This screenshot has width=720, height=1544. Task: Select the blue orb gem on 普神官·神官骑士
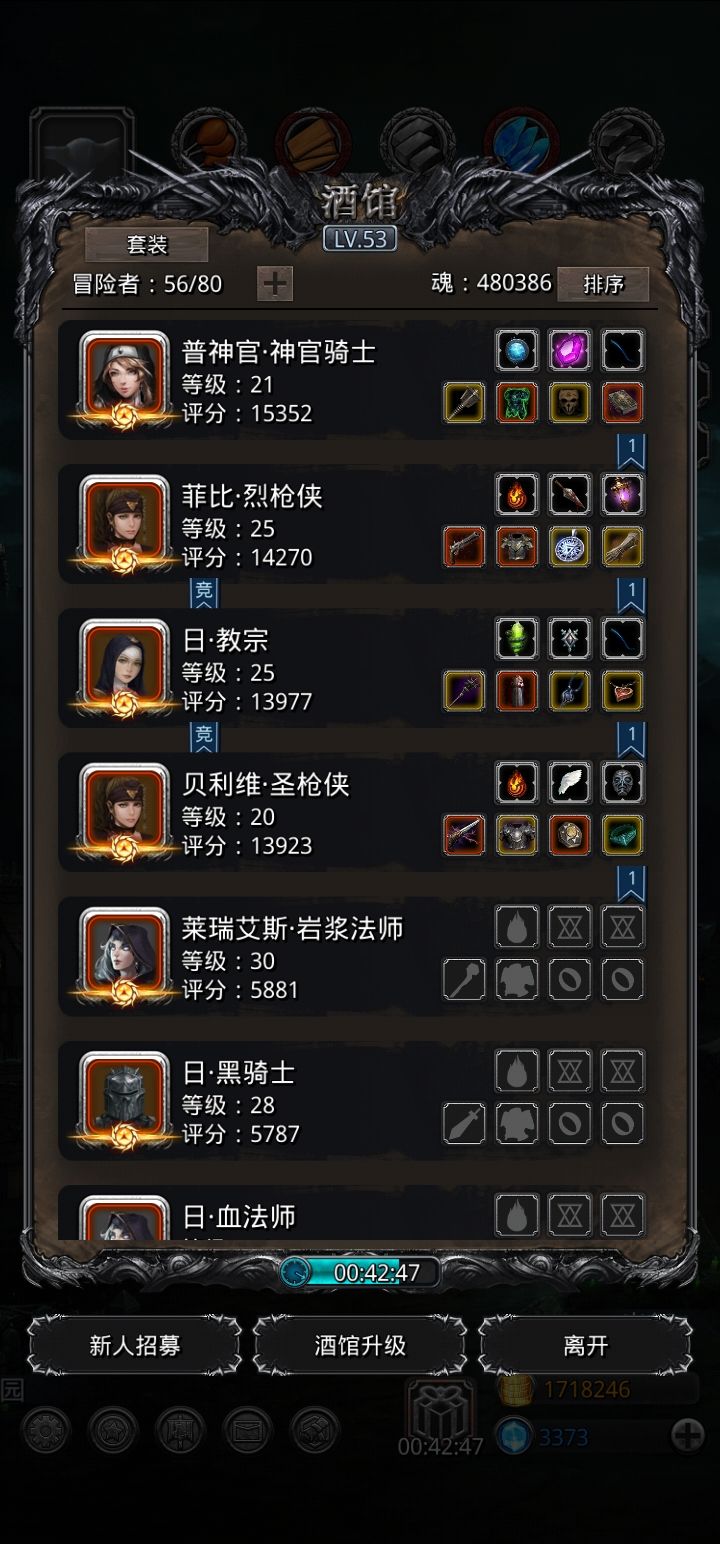tap(518, 350)
